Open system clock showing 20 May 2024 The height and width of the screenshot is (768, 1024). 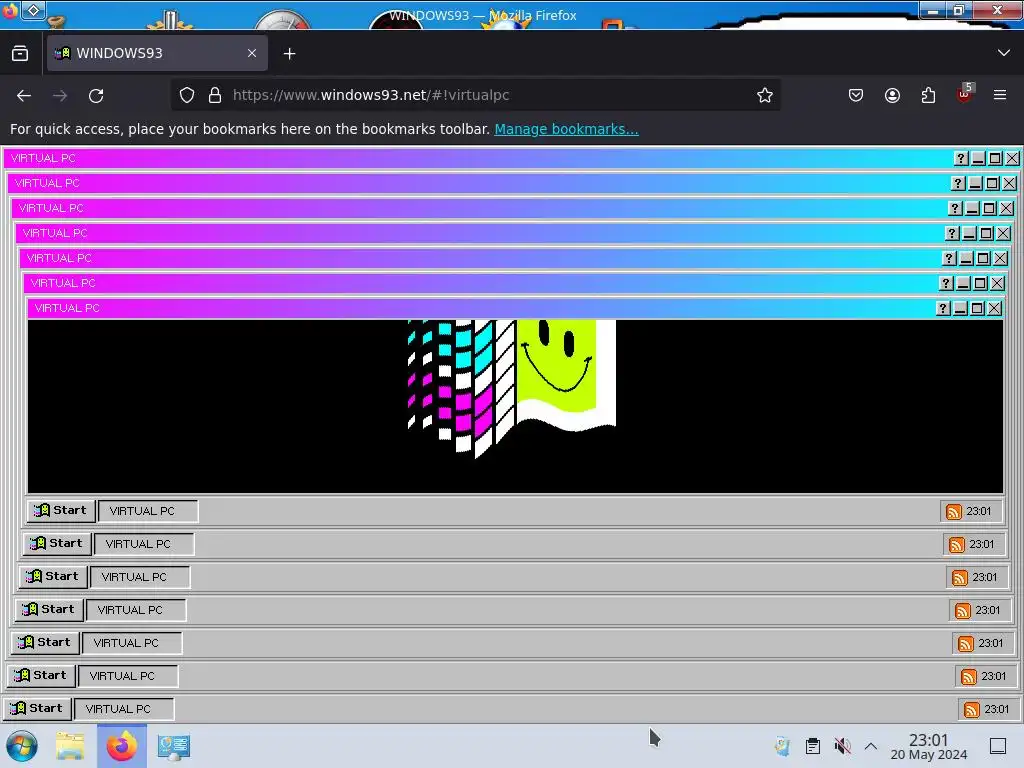click(929, 747)
